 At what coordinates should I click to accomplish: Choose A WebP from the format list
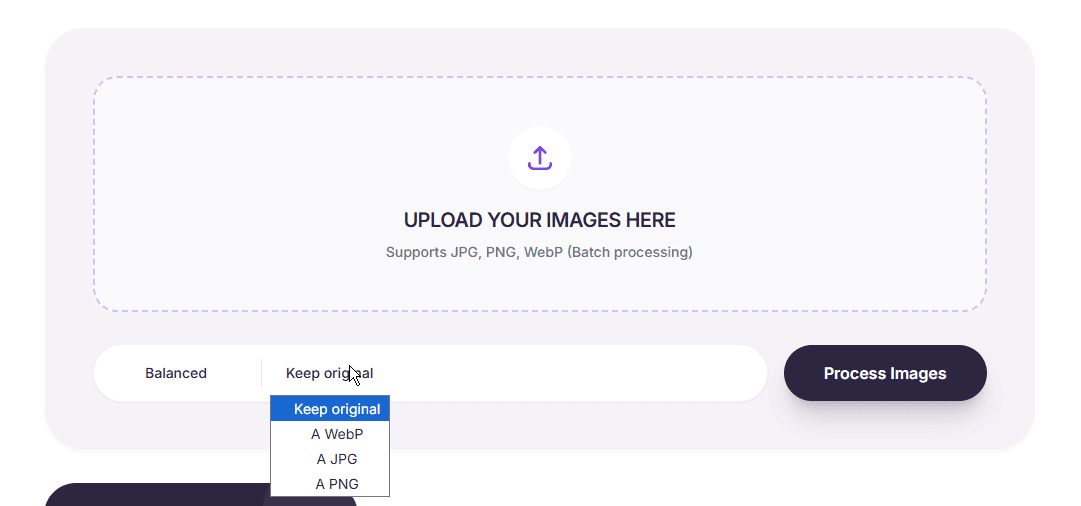(330, 434)
